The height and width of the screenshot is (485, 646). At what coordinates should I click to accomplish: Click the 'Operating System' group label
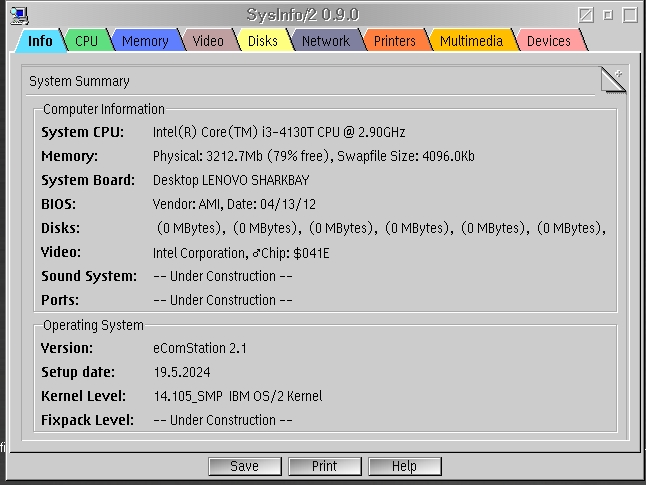(94, 325)
